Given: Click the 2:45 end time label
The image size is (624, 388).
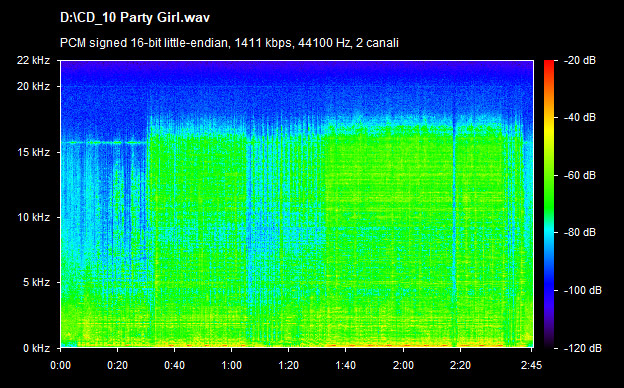Looking at the screenshot, I should 531,365.
